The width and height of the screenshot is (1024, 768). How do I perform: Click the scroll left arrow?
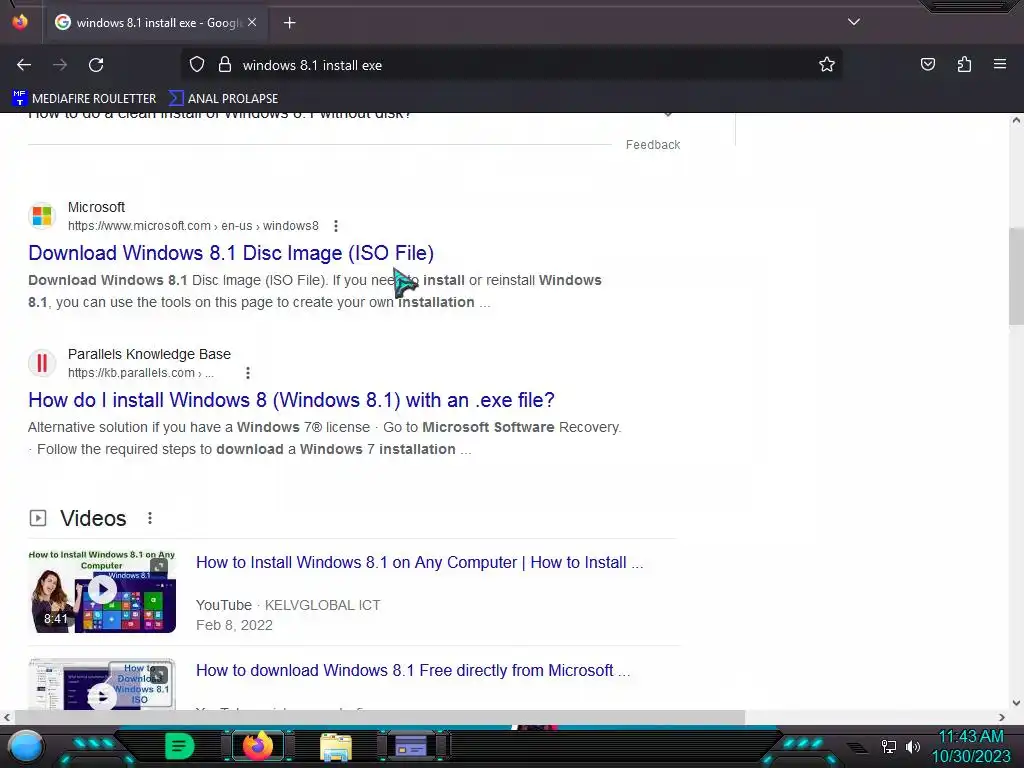(7, 717)
